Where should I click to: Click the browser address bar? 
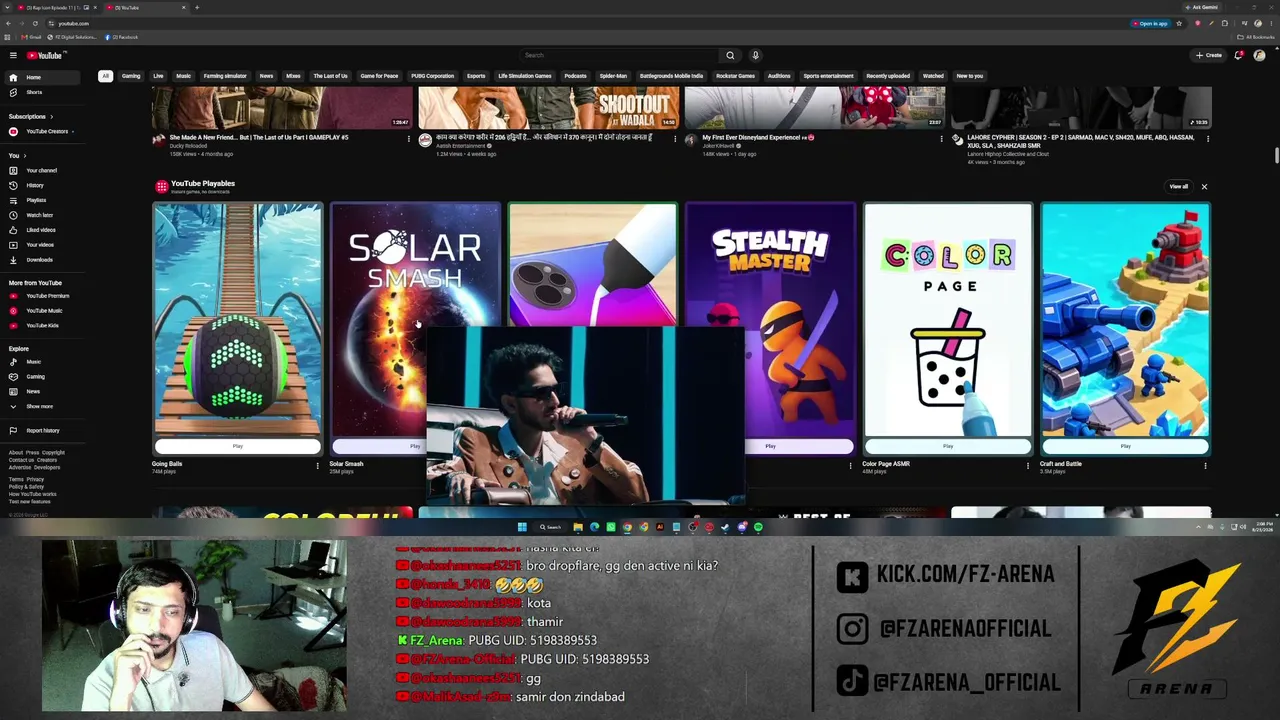590,23
